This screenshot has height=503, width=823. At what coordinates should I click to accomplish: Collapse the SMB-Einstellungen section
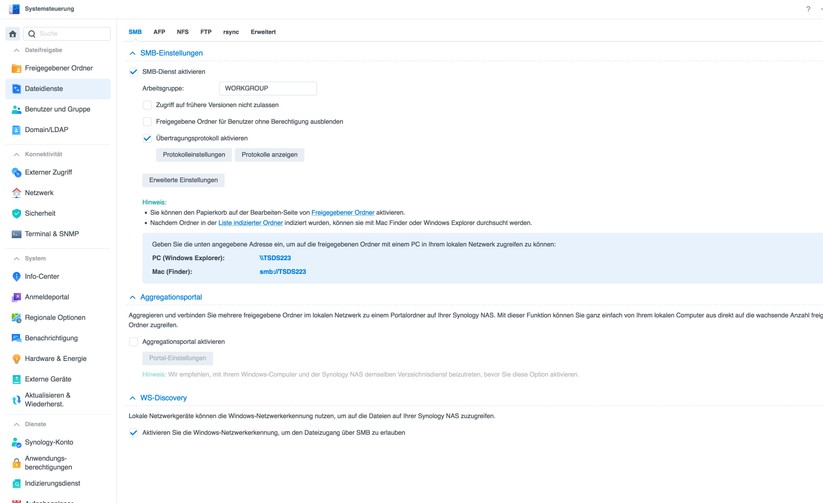tap(132, 53)
